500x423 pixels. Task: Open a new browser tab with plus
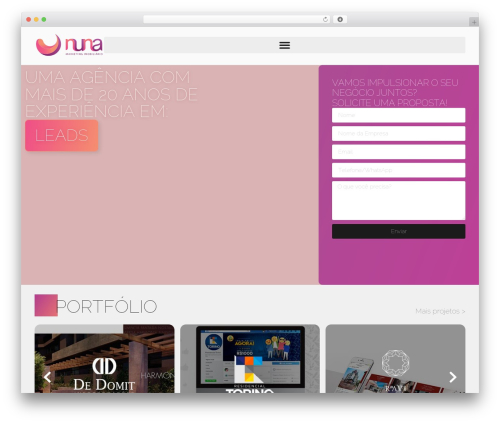[474, 22]
